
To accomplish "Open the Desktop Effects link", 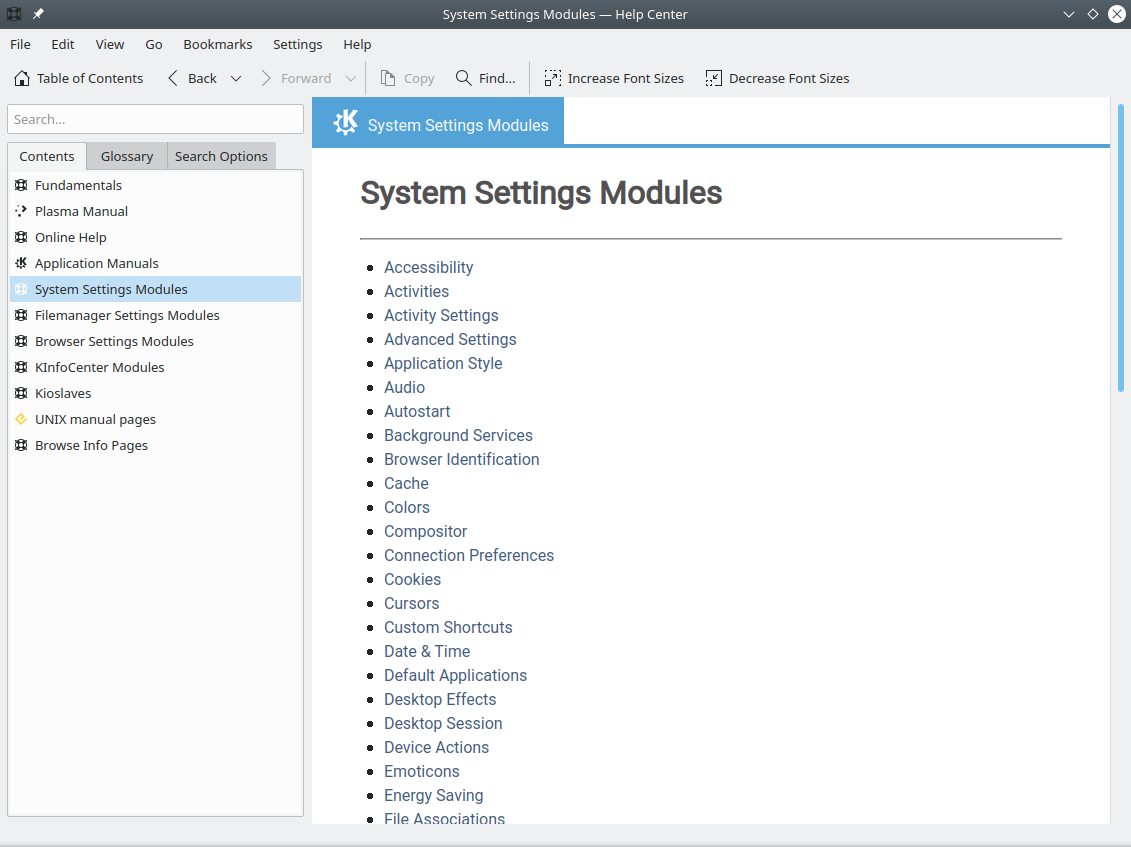I will point(440,699).
